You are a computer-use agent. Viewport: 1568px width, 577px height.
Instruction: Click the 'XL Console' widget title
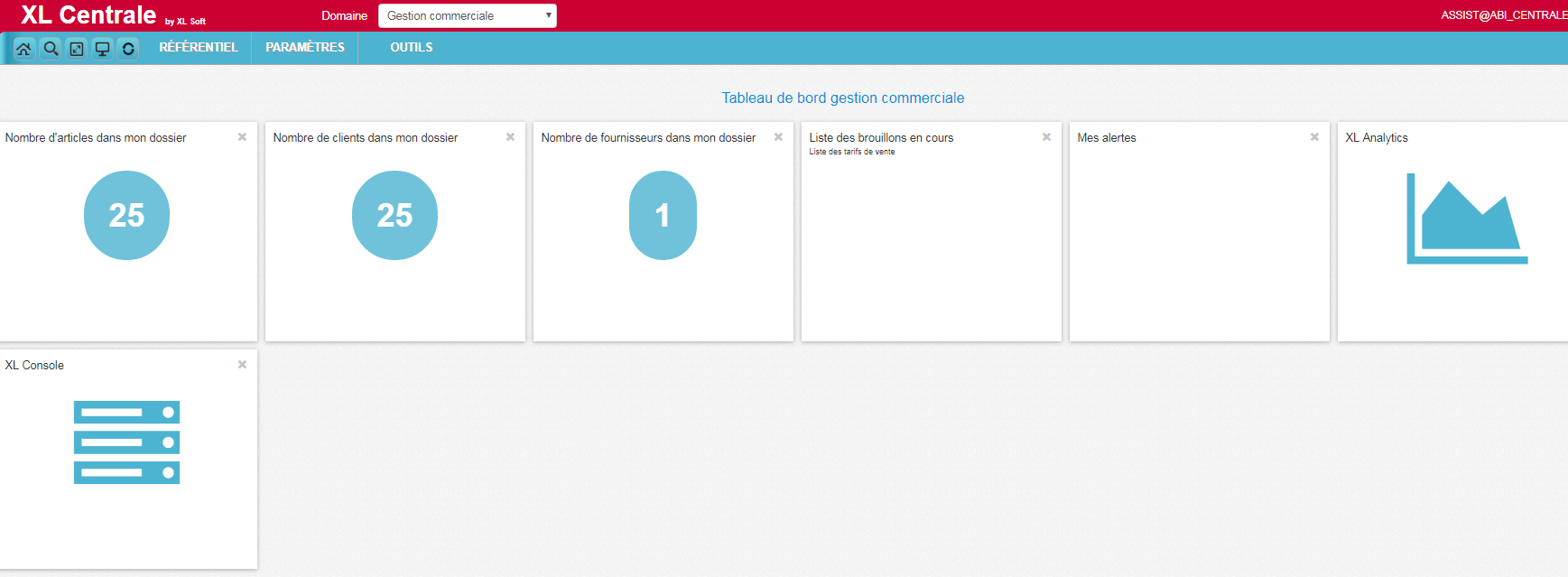[34, 366]
